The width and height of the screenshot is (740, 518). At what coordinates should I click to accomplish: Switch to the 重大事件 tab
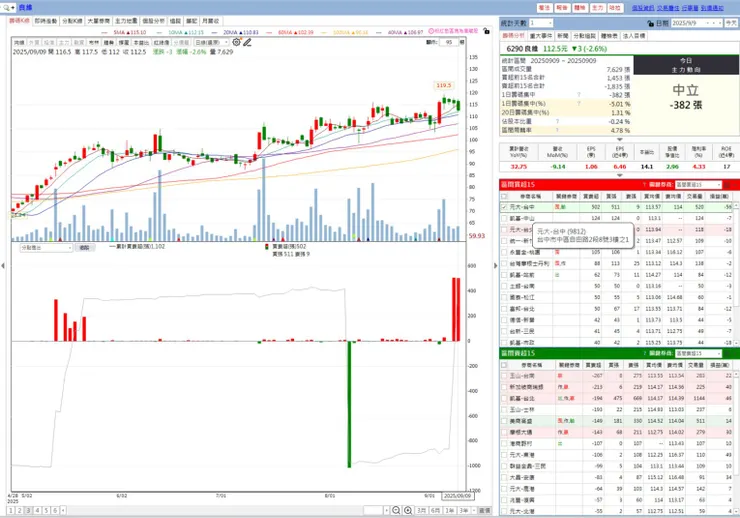point(541,36)
